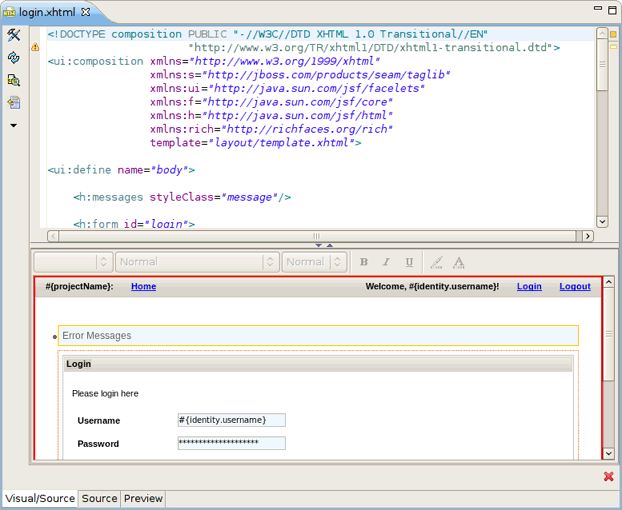Image resolution: width=622 pixels, height=510 pixels.
Task: Click source editor horizontal scroll left arrow
Action: coord(53,236)
